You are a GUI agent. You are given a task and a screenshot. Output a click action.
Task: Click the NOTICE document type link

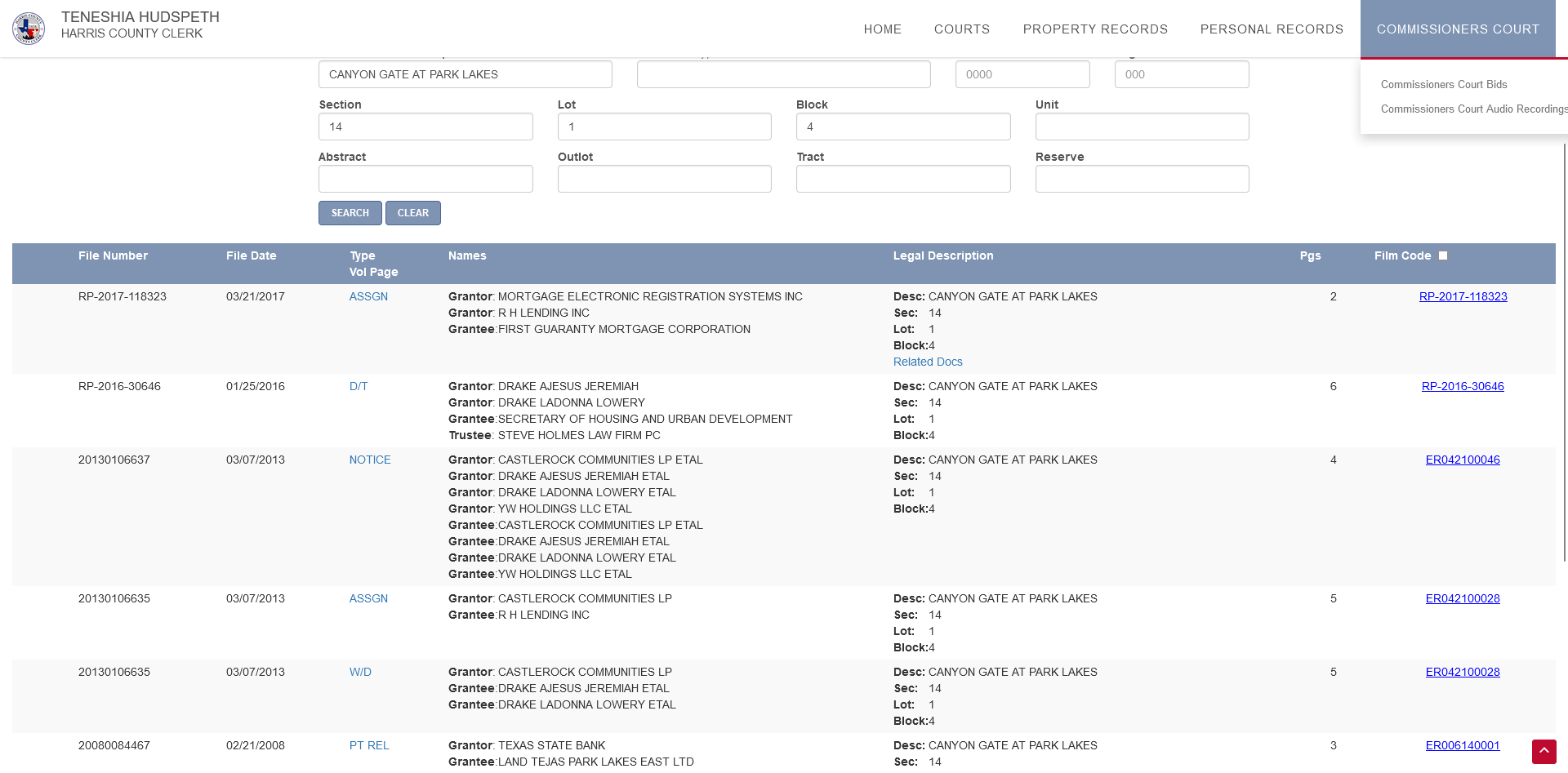pyautogui.click(x=370, y=460)
